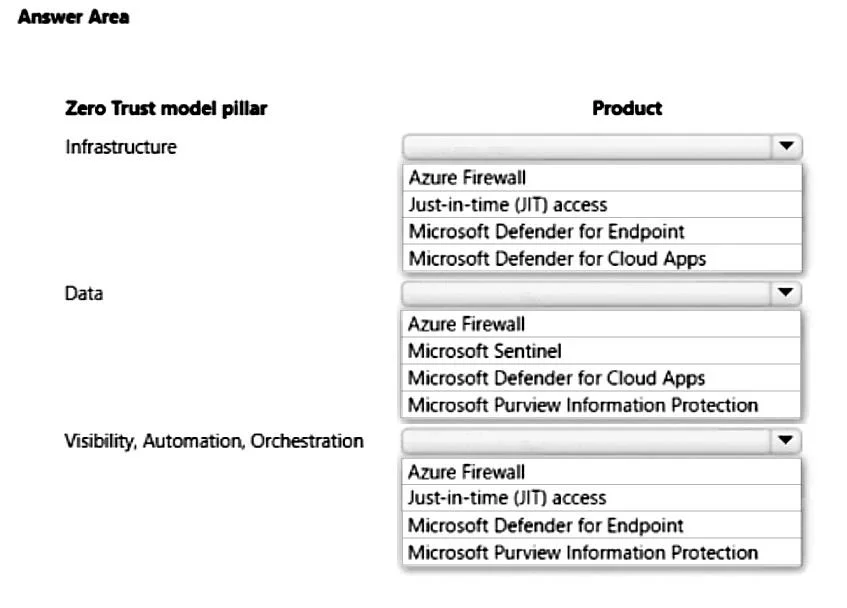Pick Microsoft Defender for Cloud Apps under Data
This screenshot has width=847, height=608.
[601, 378]
